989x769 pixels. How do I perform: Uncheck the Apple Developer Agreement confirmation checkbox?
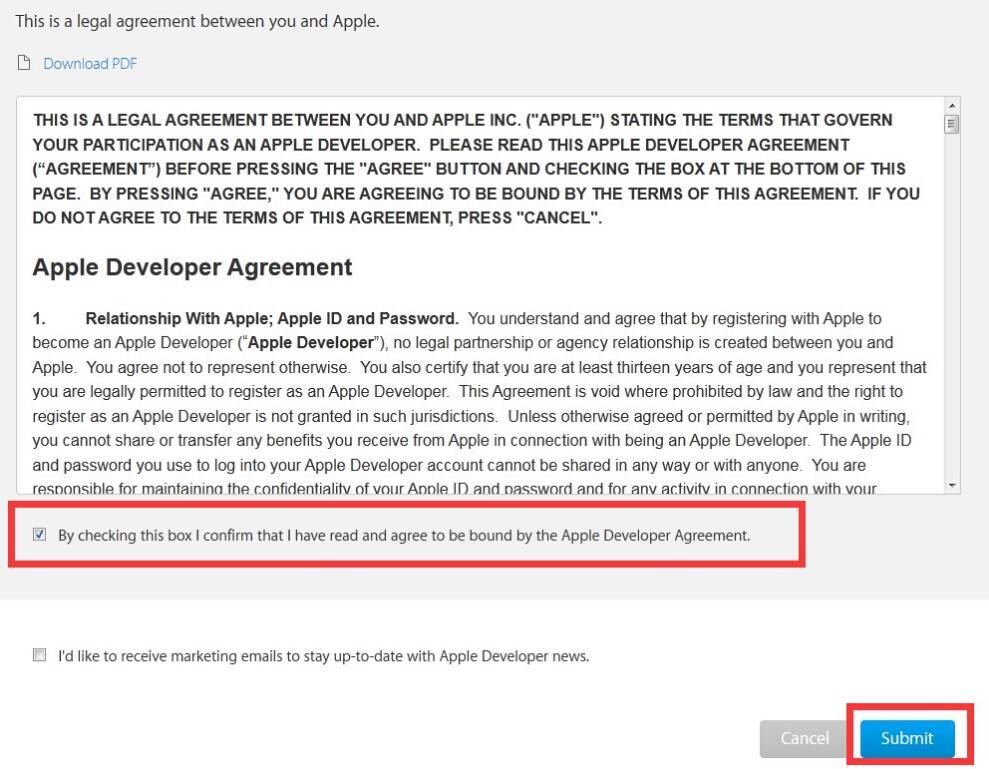click(x=39, y=535)
